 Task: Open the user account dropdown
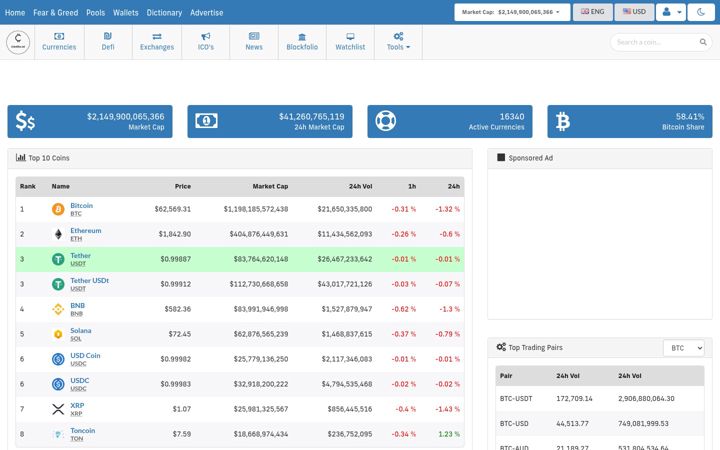pos(671,12)
